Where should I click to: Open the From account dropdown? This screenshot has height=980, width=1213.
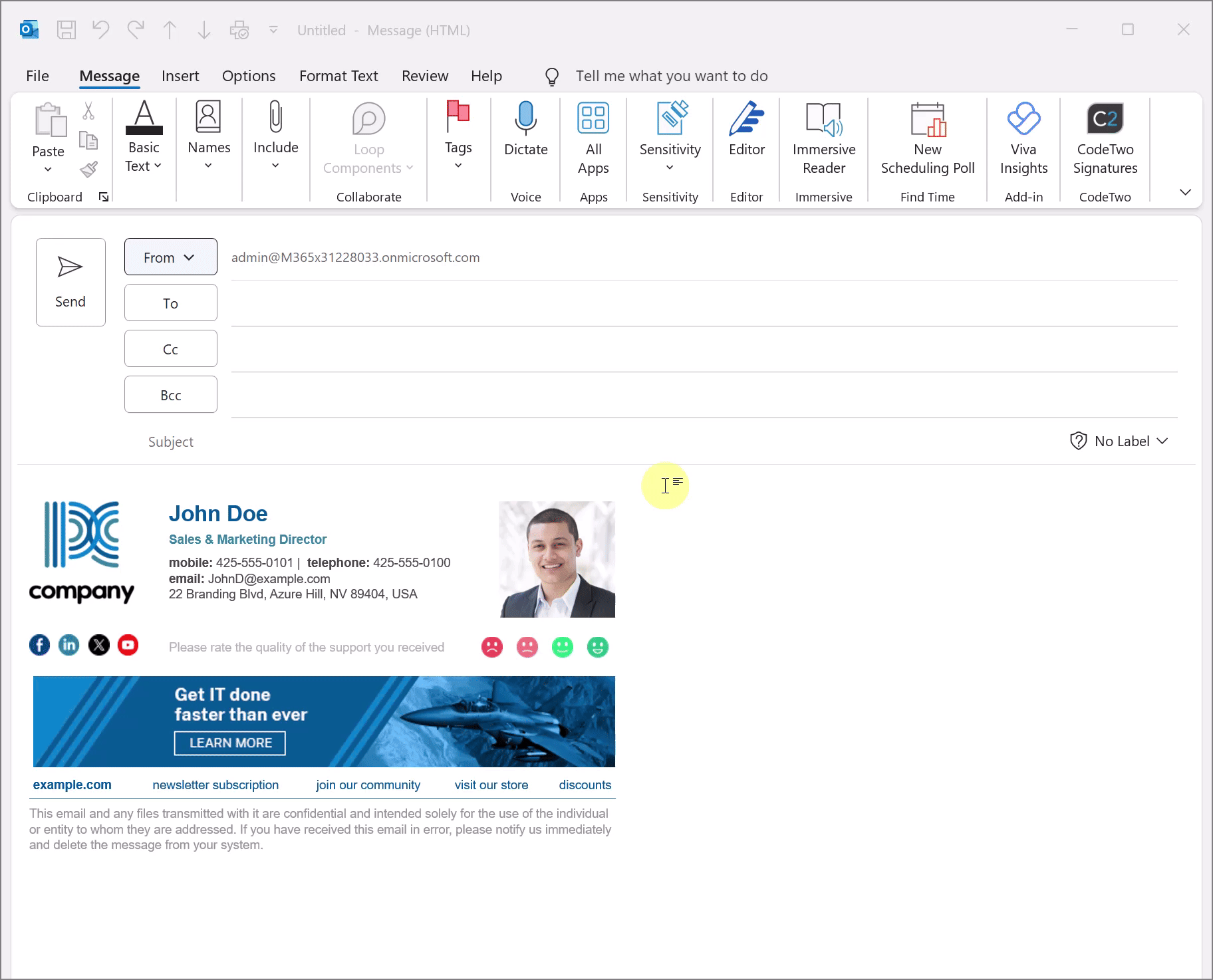click(x=170, y=257)
